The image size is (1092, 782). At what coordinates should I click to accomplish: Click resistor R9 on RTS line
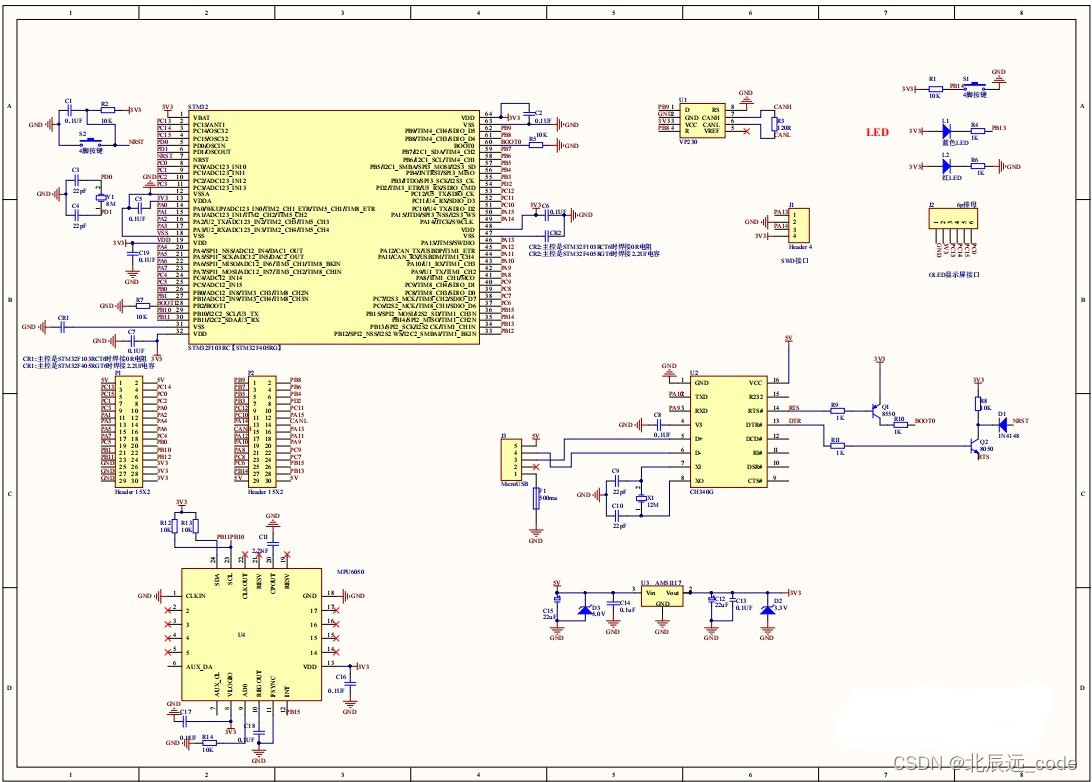[838, 409]
